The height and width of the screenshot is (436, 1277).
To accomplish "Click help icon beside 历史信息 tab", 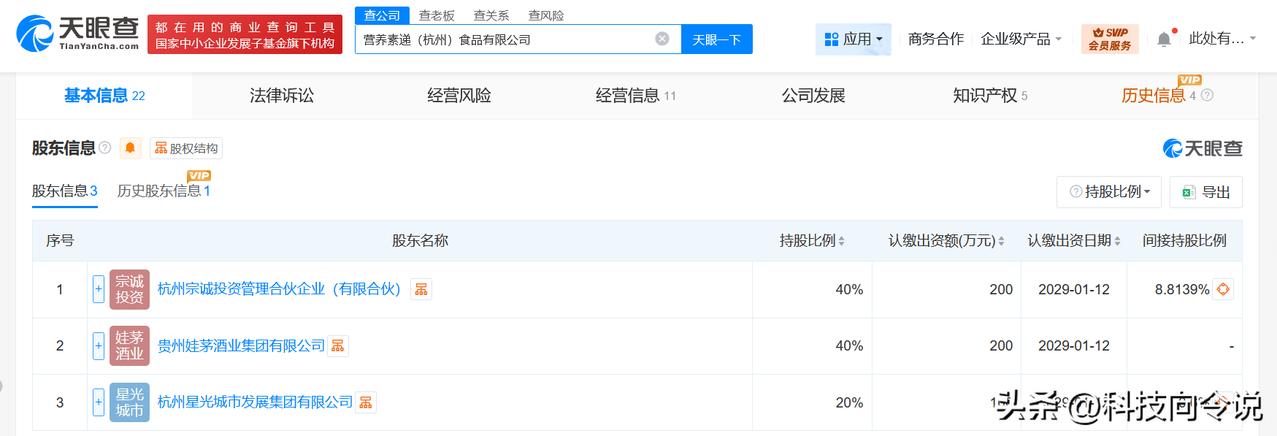I will pos(1207,96).
